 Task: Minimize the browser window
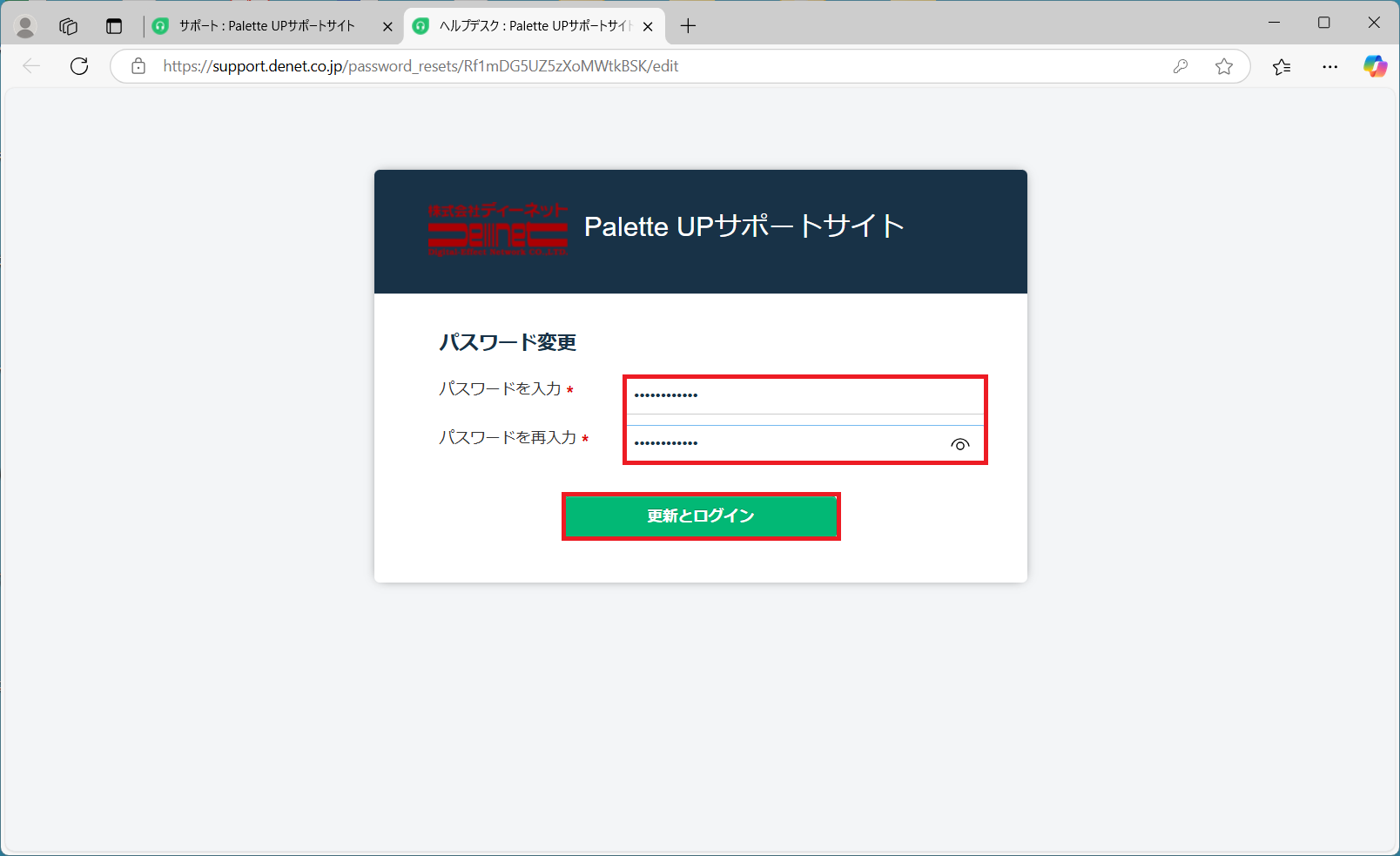click(1275, 23)
